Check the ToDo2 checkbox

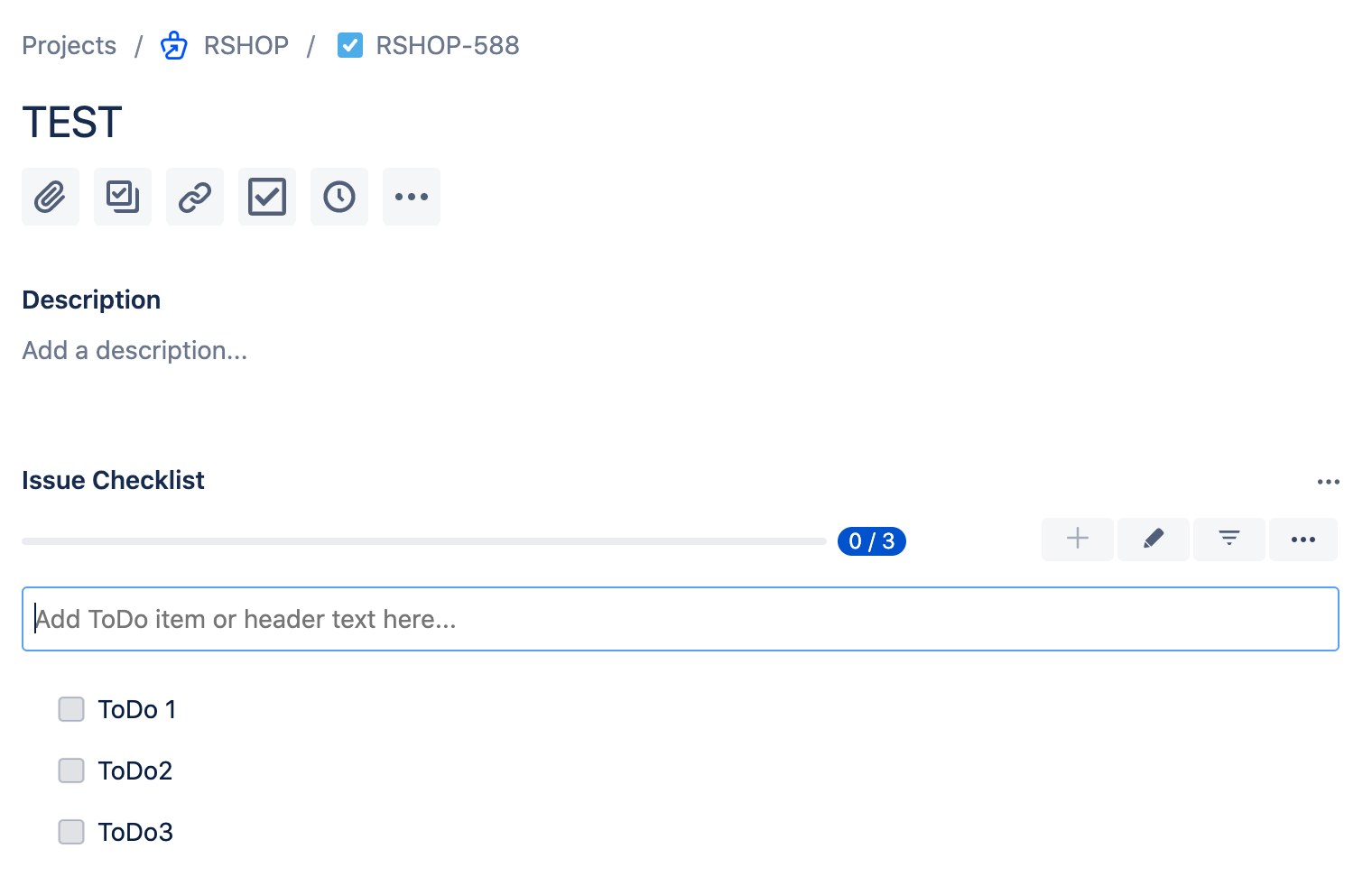tap(71, 771)
